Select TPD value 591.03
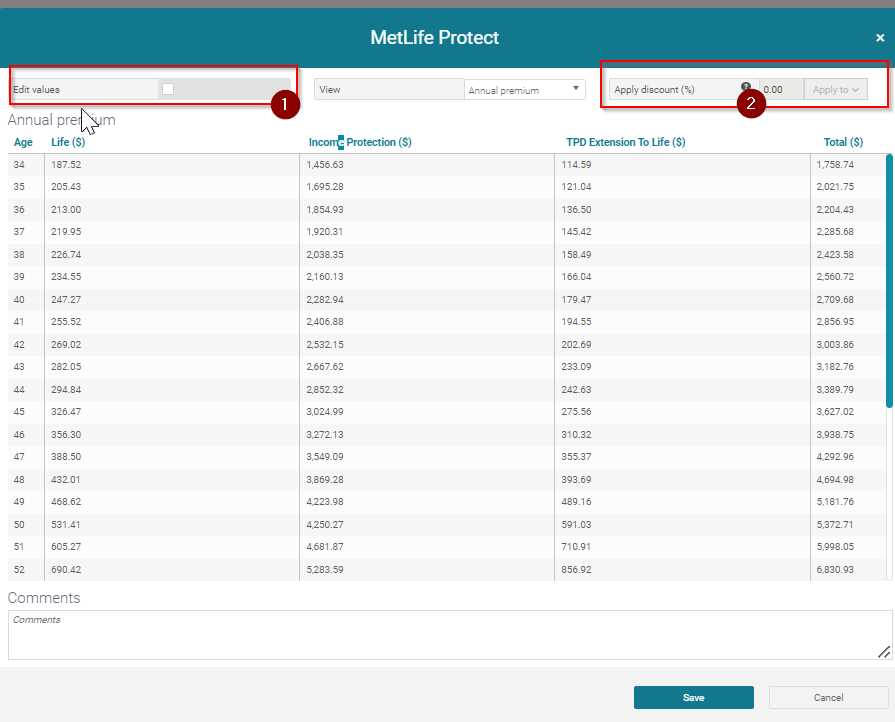The width and height of the screenshot is (895, 722). point(576,525)
